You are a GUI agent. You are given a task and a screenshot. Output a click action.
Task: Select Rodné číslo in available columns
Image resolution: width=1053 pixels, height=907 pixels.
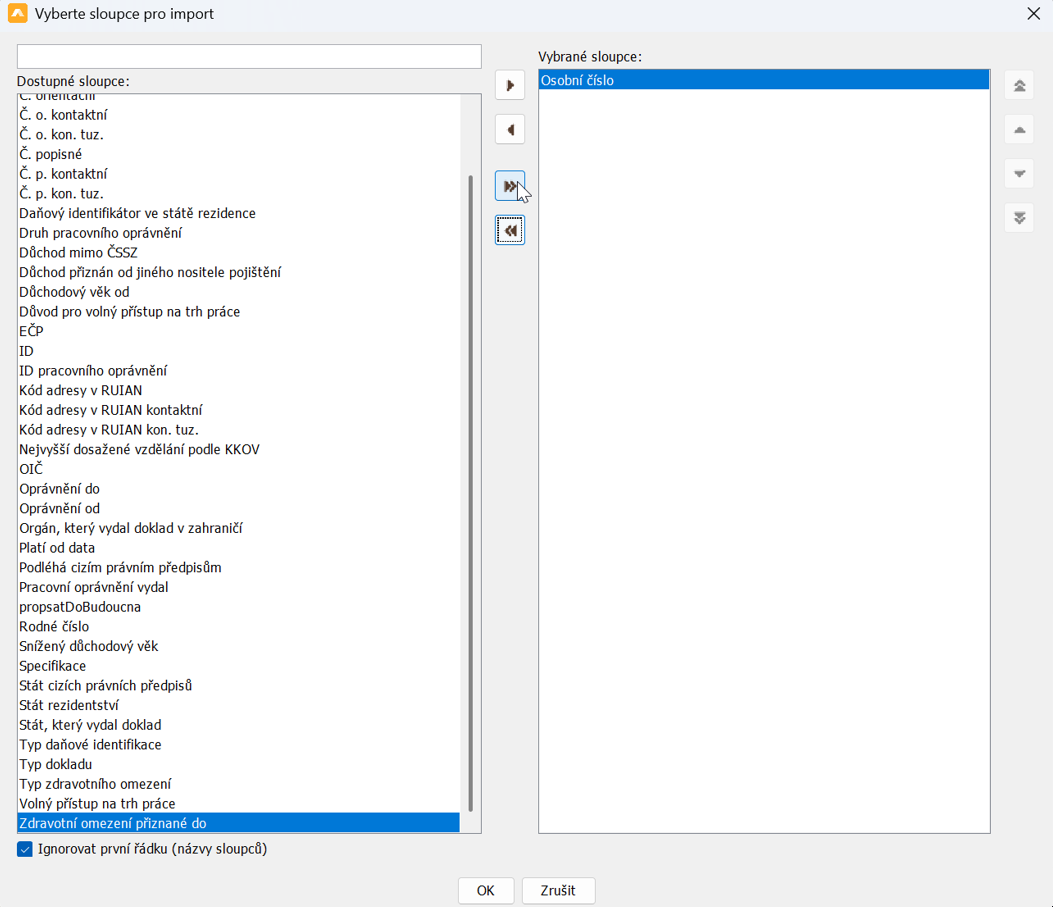click(54, 626)
